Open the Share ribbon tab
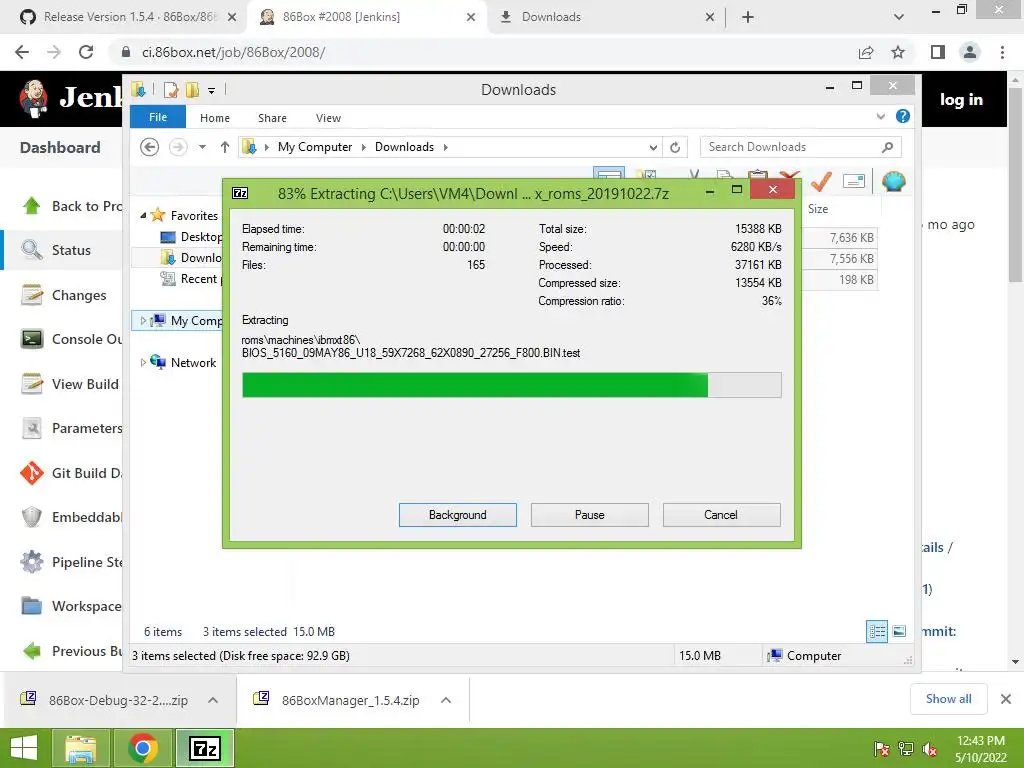The height and width of the screenshot is (768, 1024). point(272,118)
